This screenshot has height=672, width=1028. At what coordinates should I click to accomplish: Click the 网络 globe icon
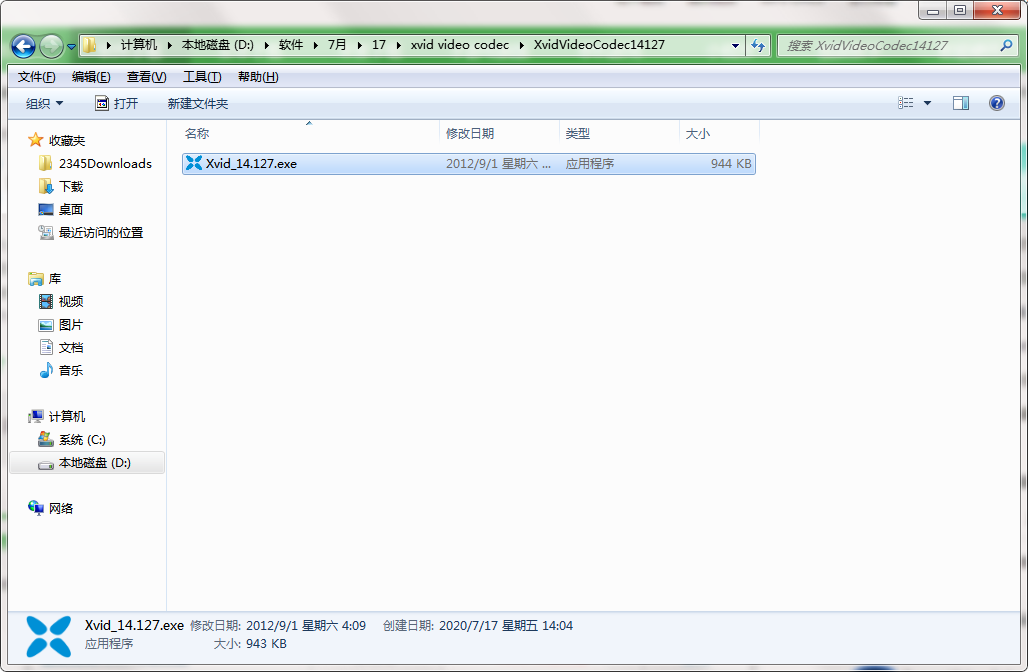[x=35, y=507]
